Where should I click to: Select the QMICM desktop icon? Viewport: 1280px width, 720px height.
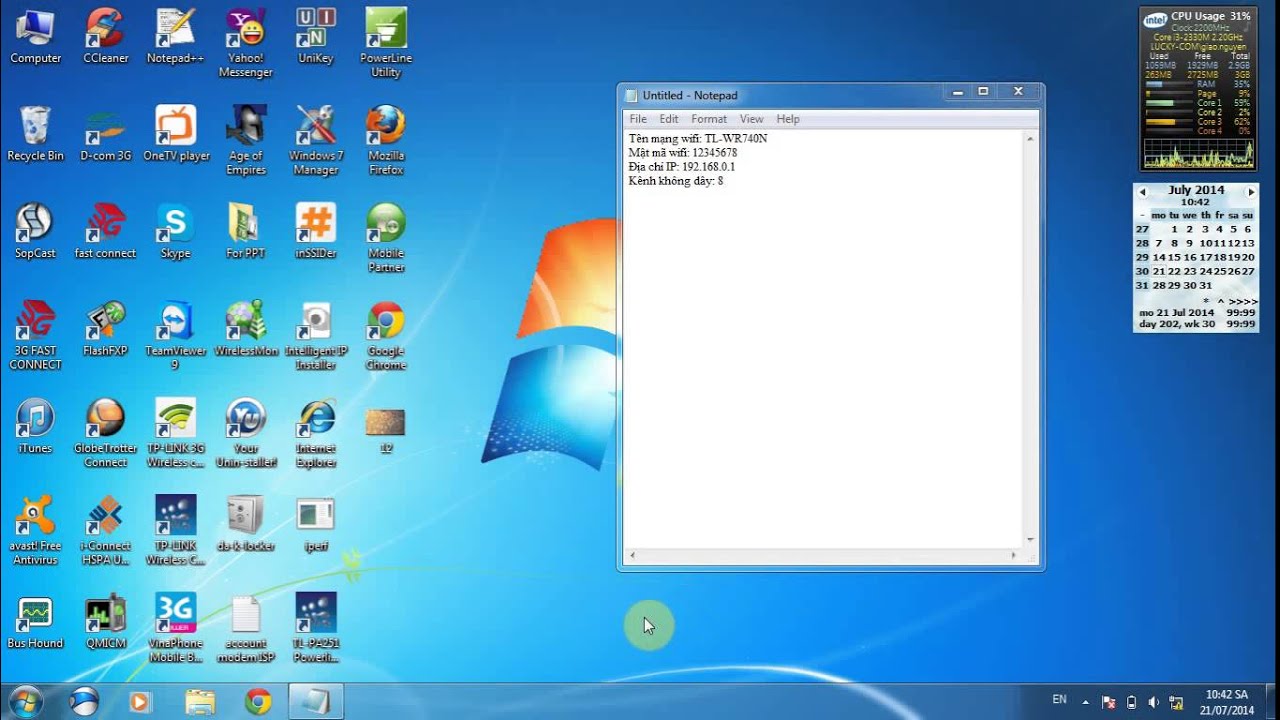pos(105,622)
